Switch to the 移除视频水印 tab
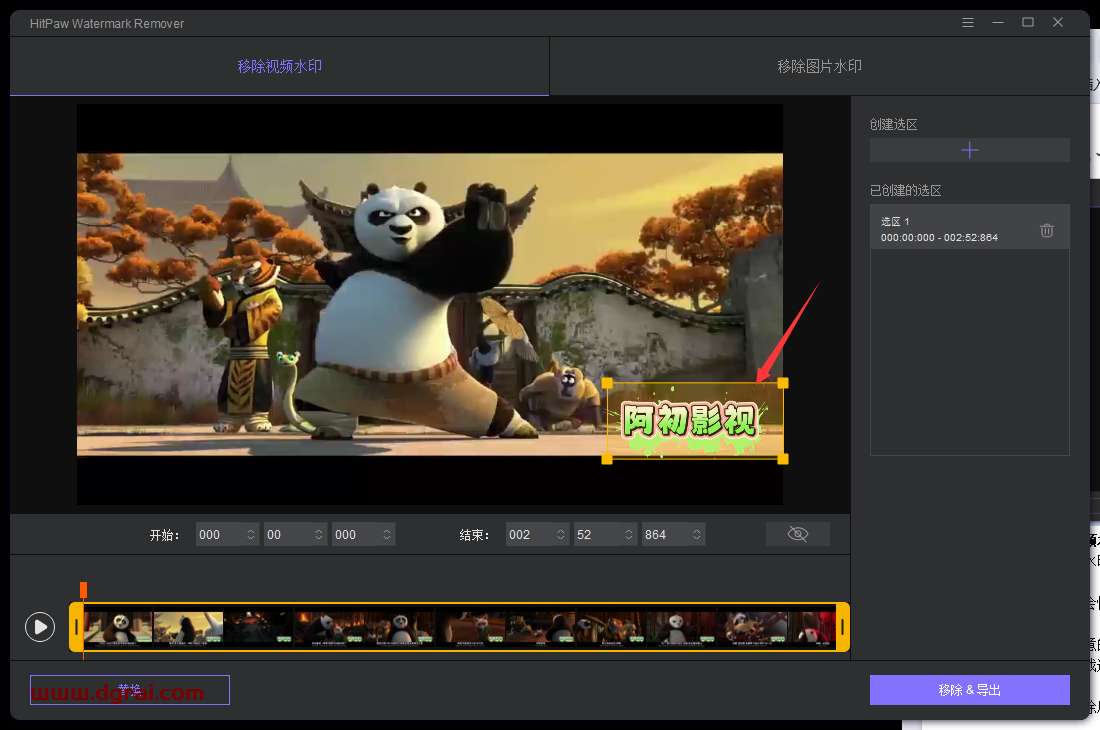 [279, 67]
